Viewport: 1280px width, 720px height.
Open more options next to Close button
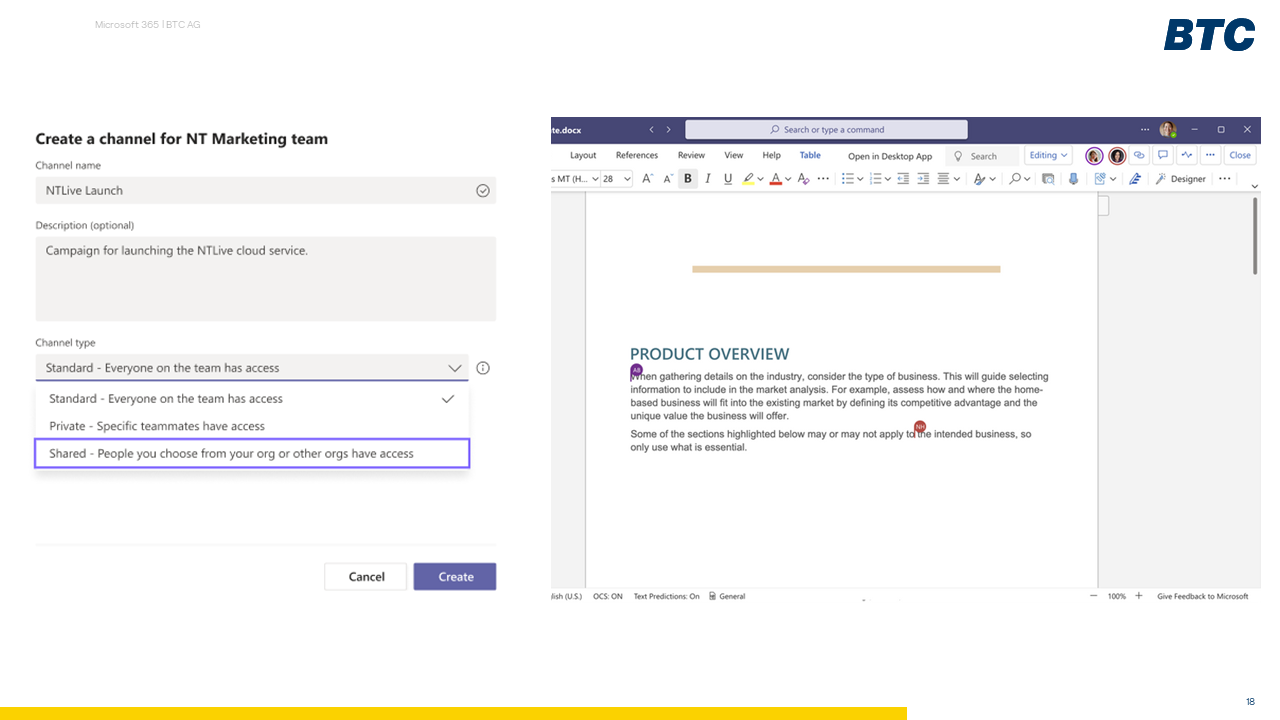click(x=1210, y=156)
